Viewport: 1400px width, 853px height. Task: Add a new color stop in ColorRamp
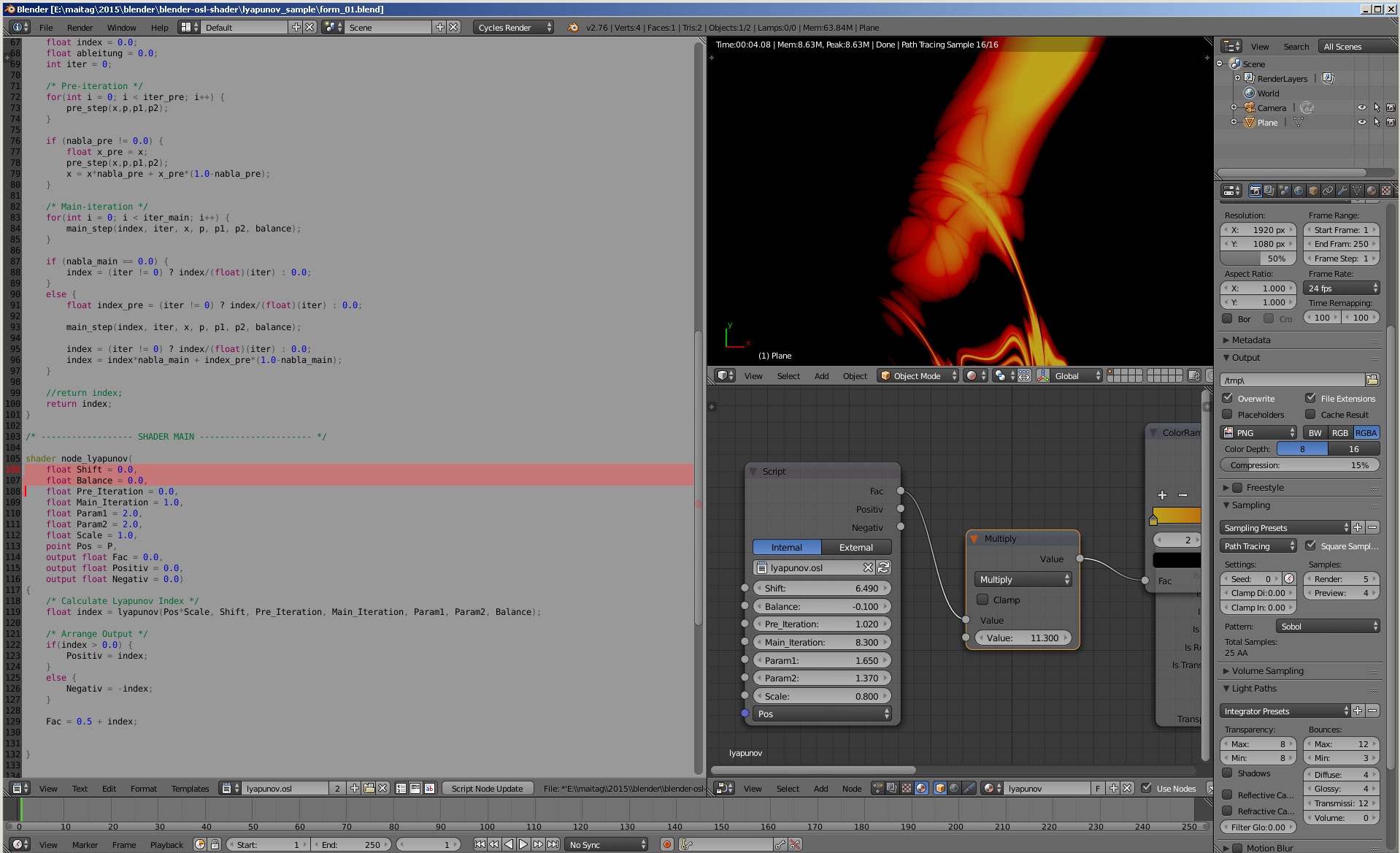1162,495
